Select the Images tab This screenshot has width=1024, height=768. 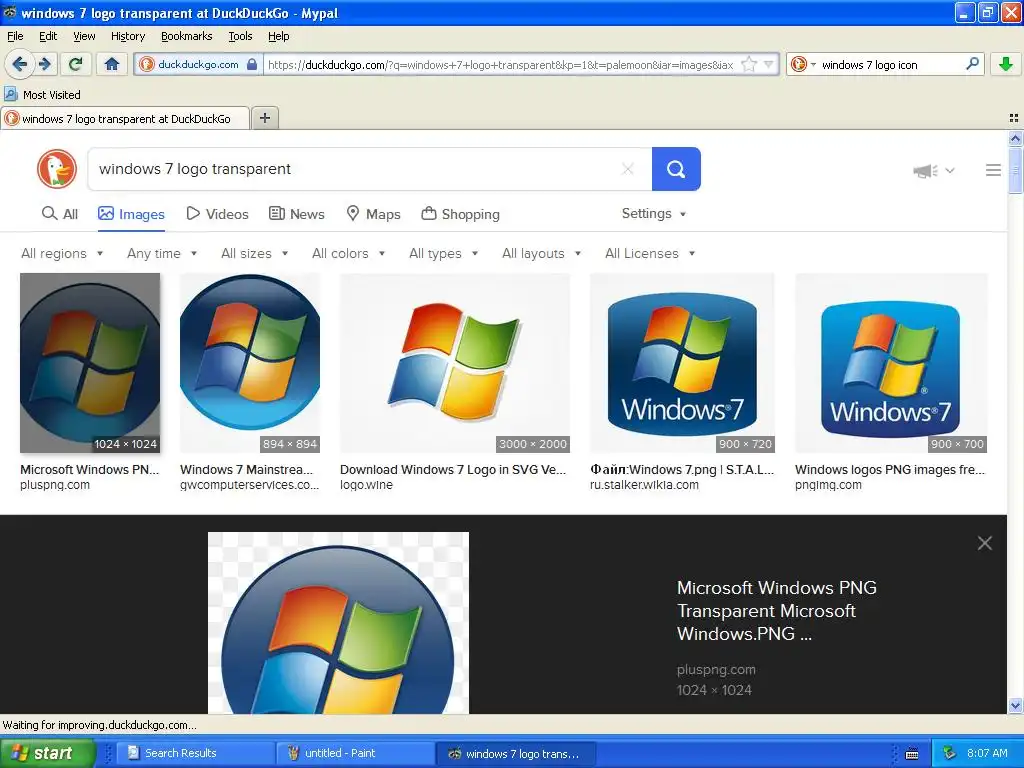pos(131,214)
